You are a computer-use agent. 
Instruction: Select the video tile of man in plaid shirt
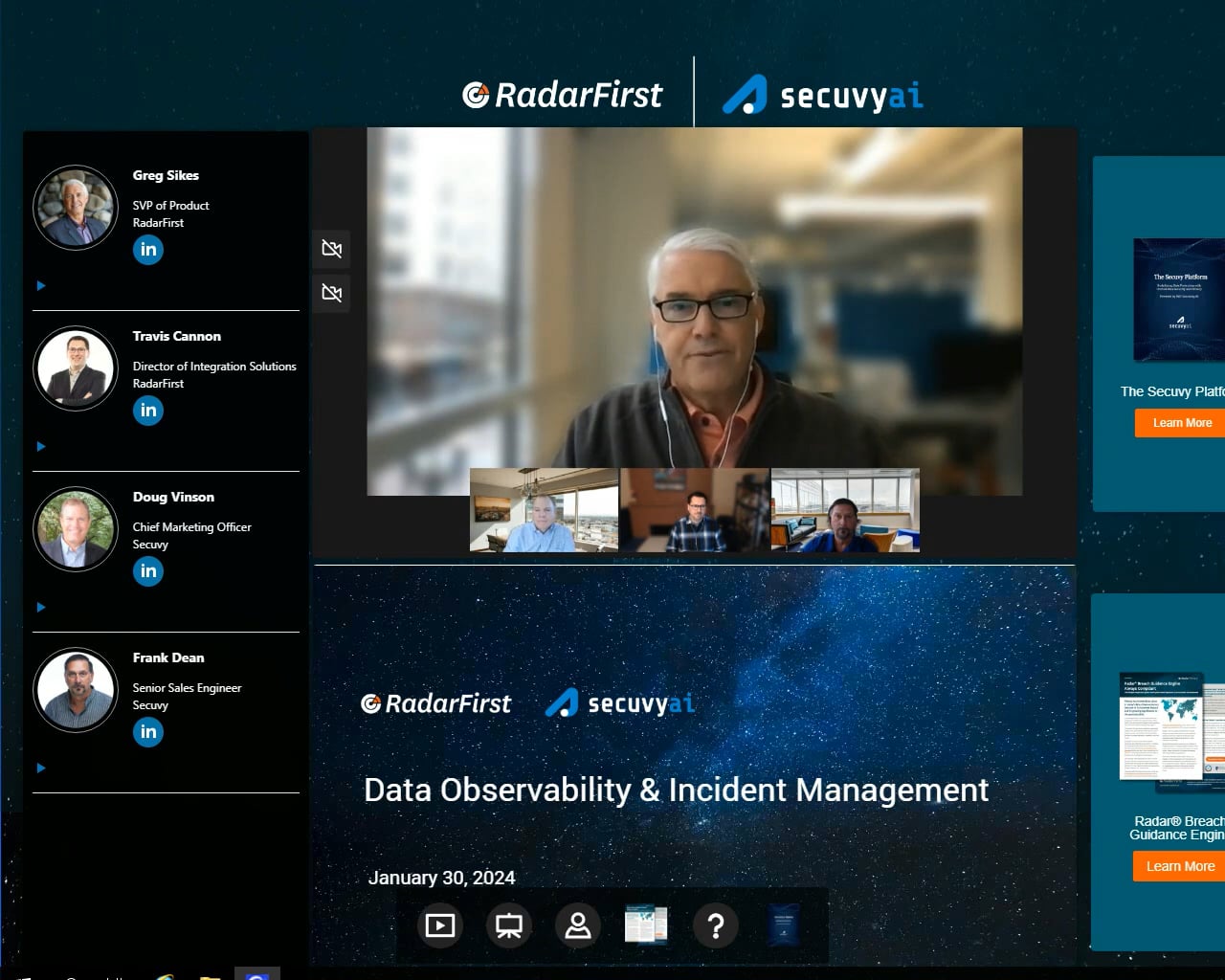coord(695,510)
